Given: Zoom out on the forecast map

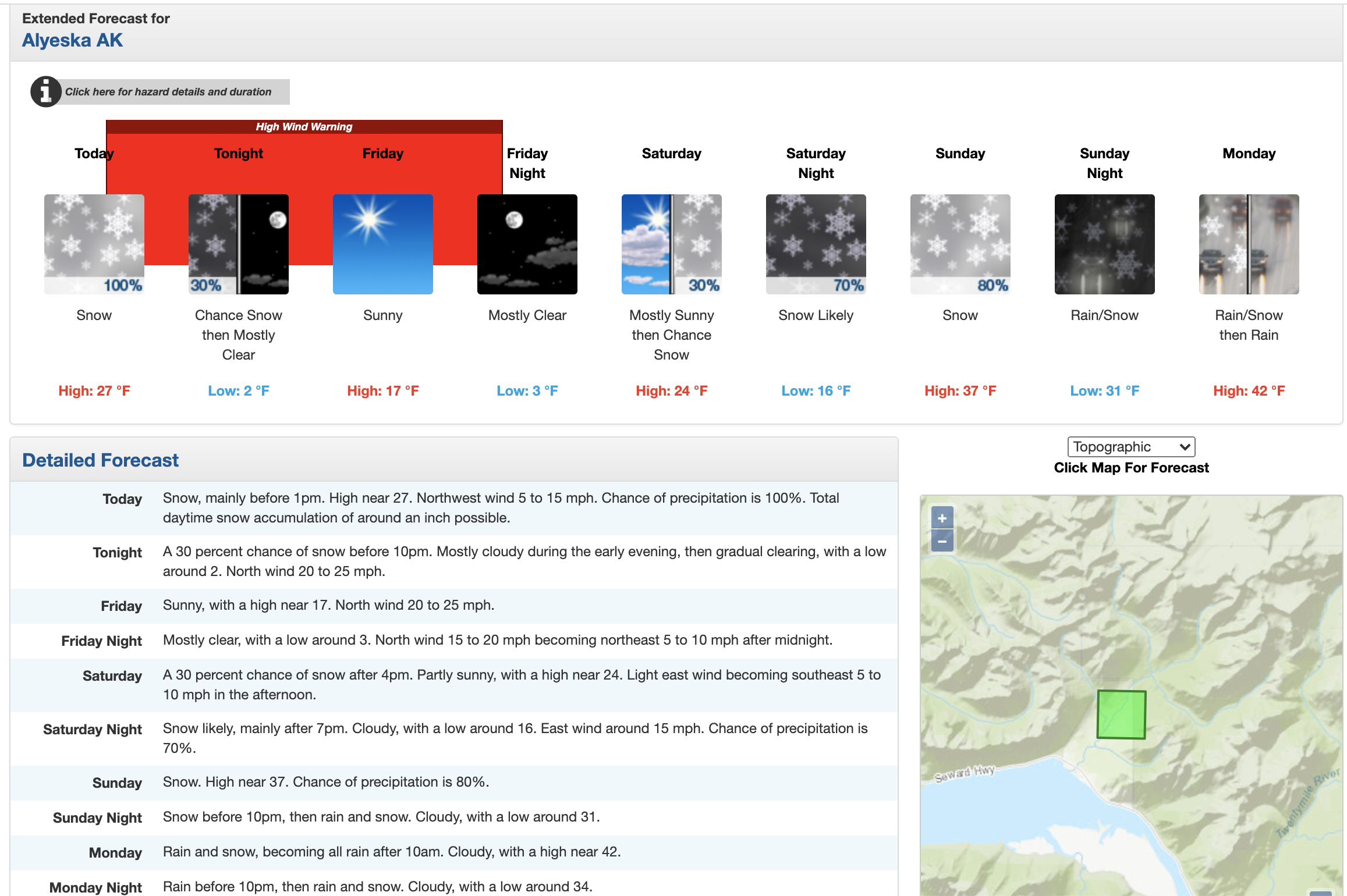Looking at the screenshot, I should [x=942, y=541].
